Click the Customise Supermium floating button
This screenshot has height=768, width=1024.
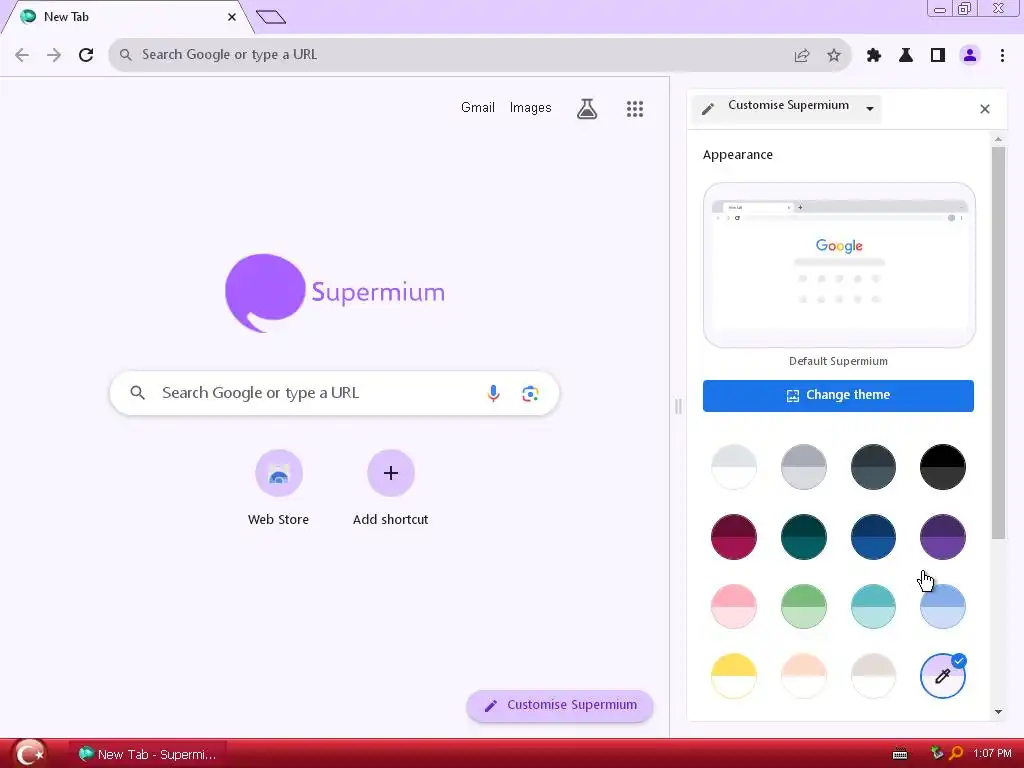pos(560,705)
